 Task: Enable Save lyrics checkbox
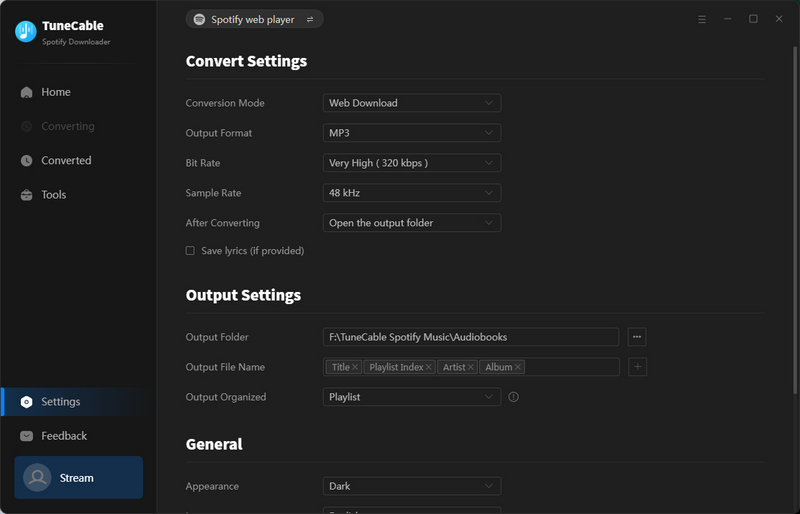tap(190, 251)
